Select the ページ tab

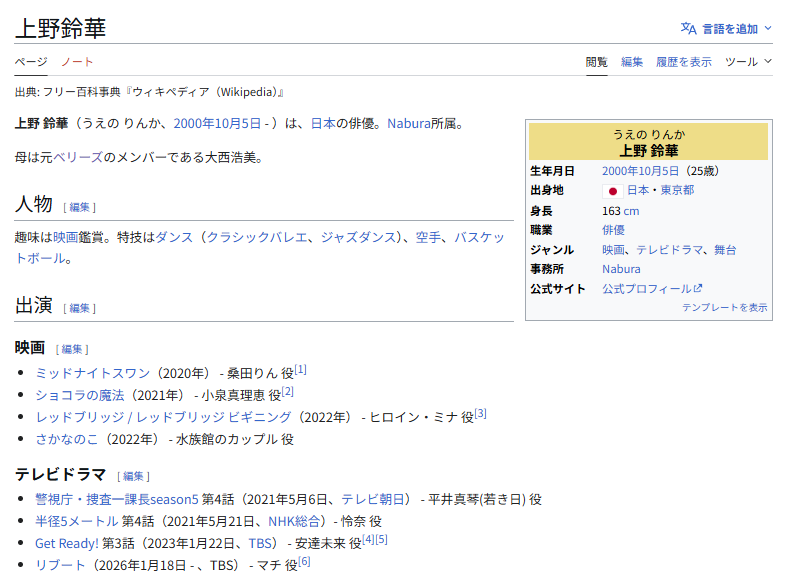coord(30,62)
